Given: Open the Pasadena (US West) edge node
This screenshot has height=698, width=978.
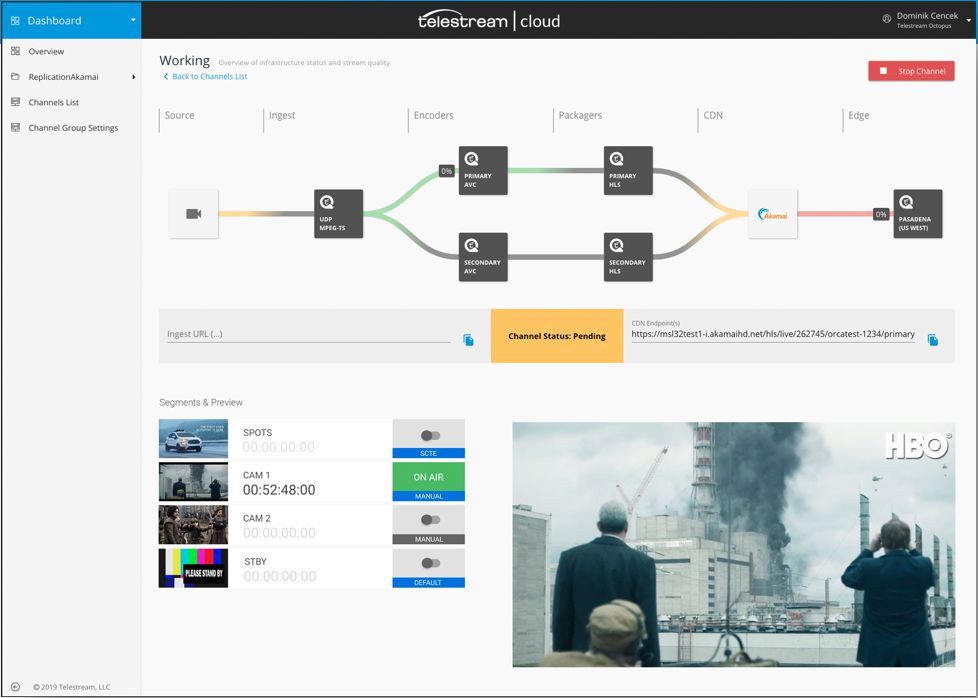Looking at the screenshot, I should (917, 214).
